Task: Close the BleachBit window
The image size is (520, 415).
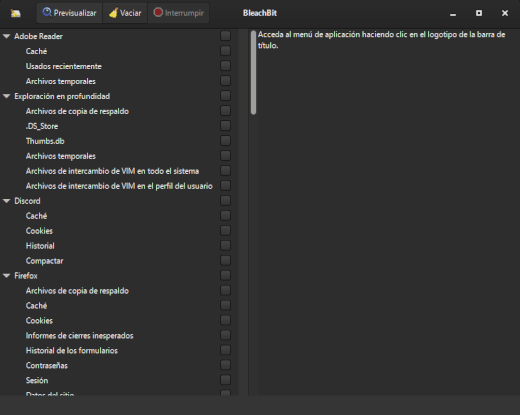Action: point(505,13)
